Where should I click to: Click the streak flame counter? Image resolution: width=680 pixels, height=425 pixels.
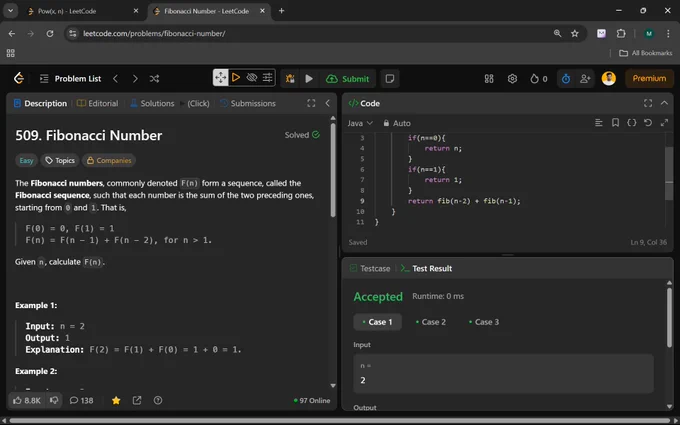click(x=539, y=78)
